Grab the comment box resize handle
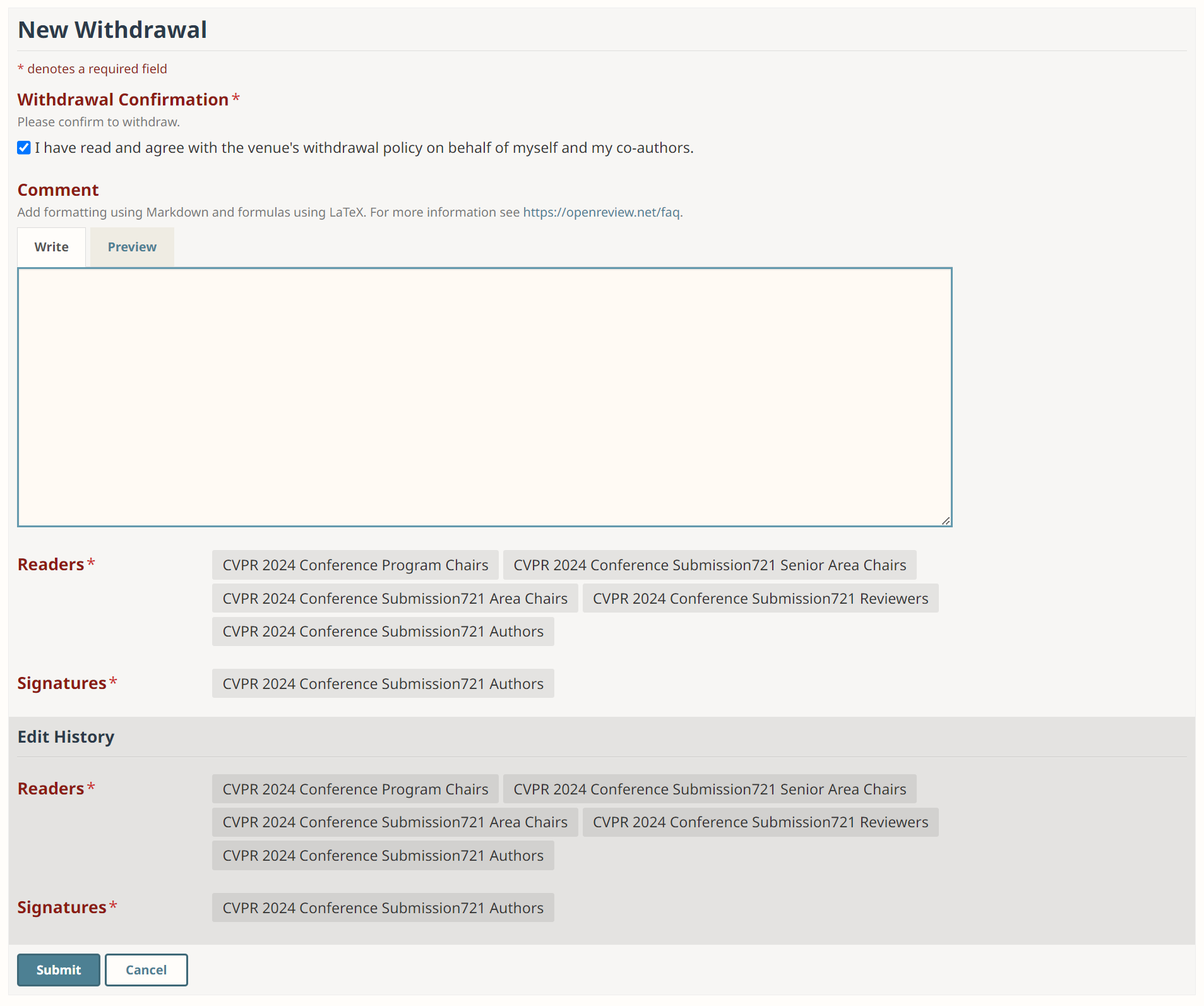The width and height of the screenshot is (1204, 1006). tap(946, 520)
